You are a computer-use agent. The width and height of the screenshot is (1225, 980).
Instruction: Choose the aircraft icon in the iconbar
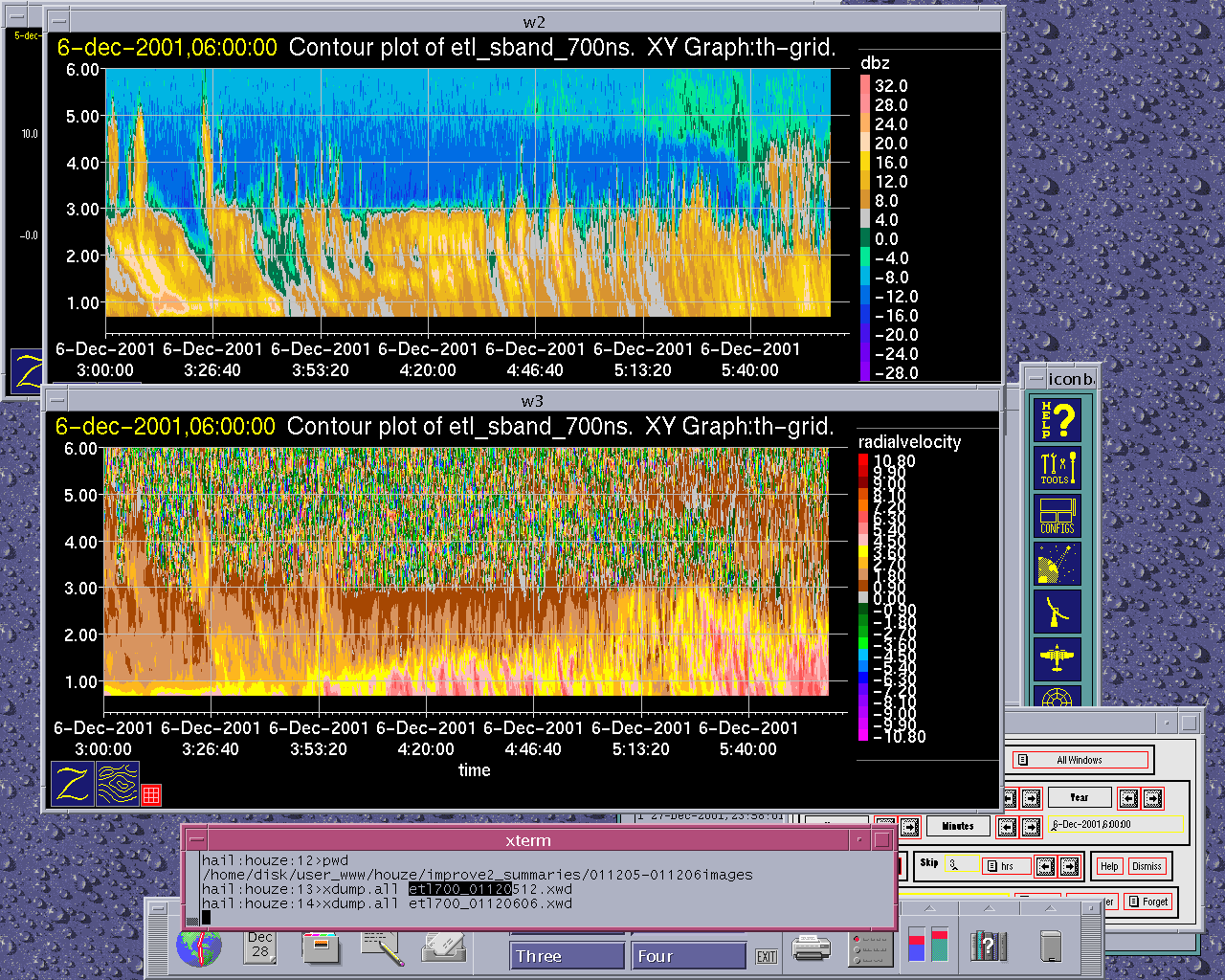1058,659
